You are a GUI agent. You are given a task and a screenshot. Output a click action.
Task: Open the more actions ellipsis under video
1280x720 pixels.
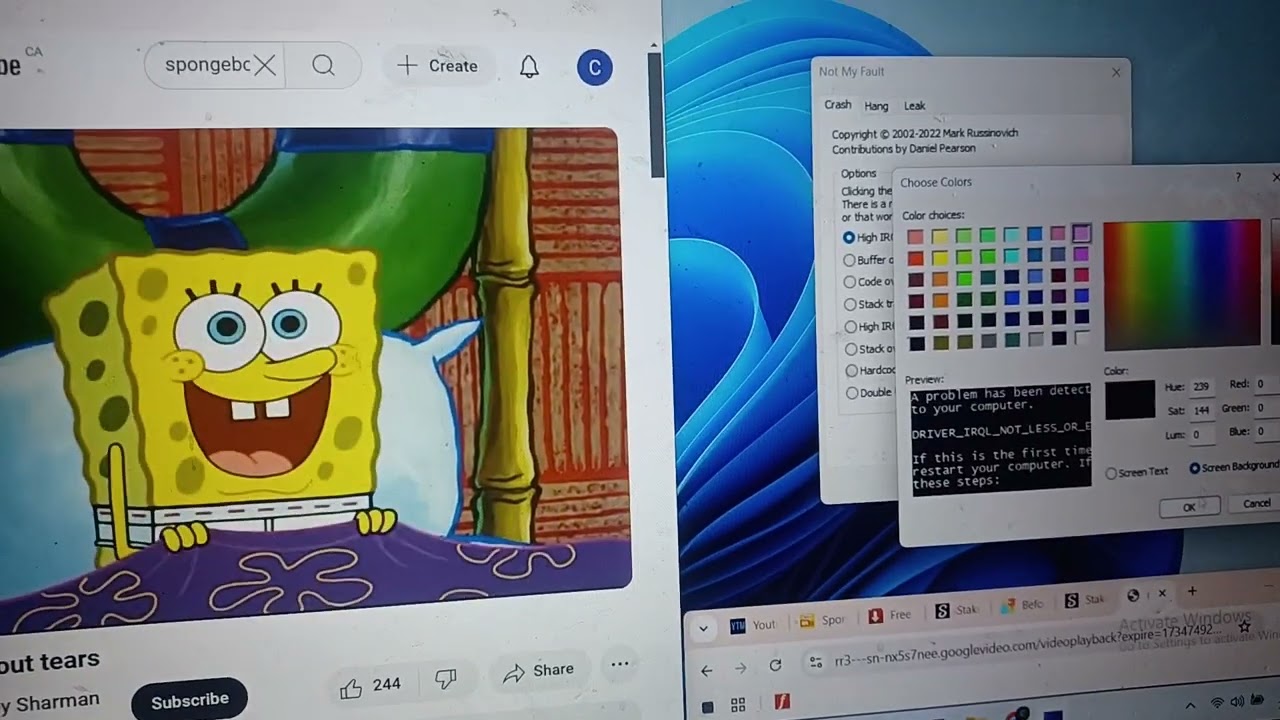(x=620, y=664)
